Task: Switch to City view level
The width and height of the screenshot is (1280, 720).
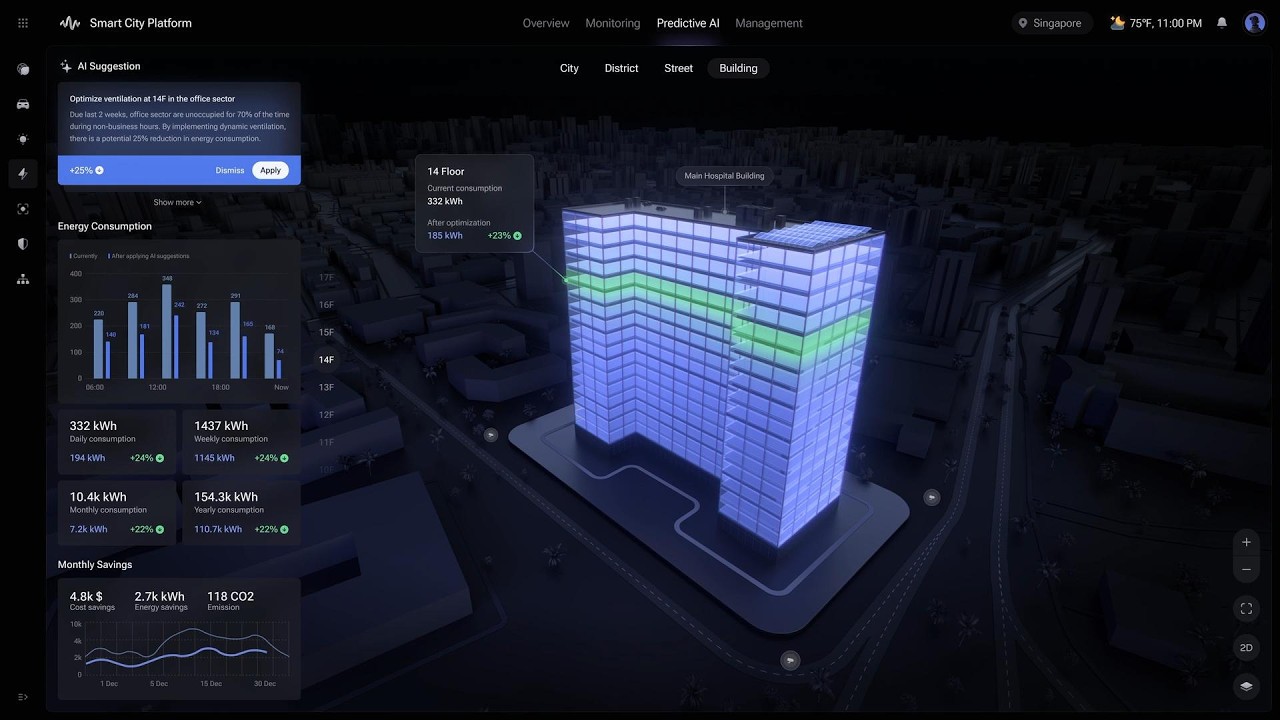Action: point(569,68)
